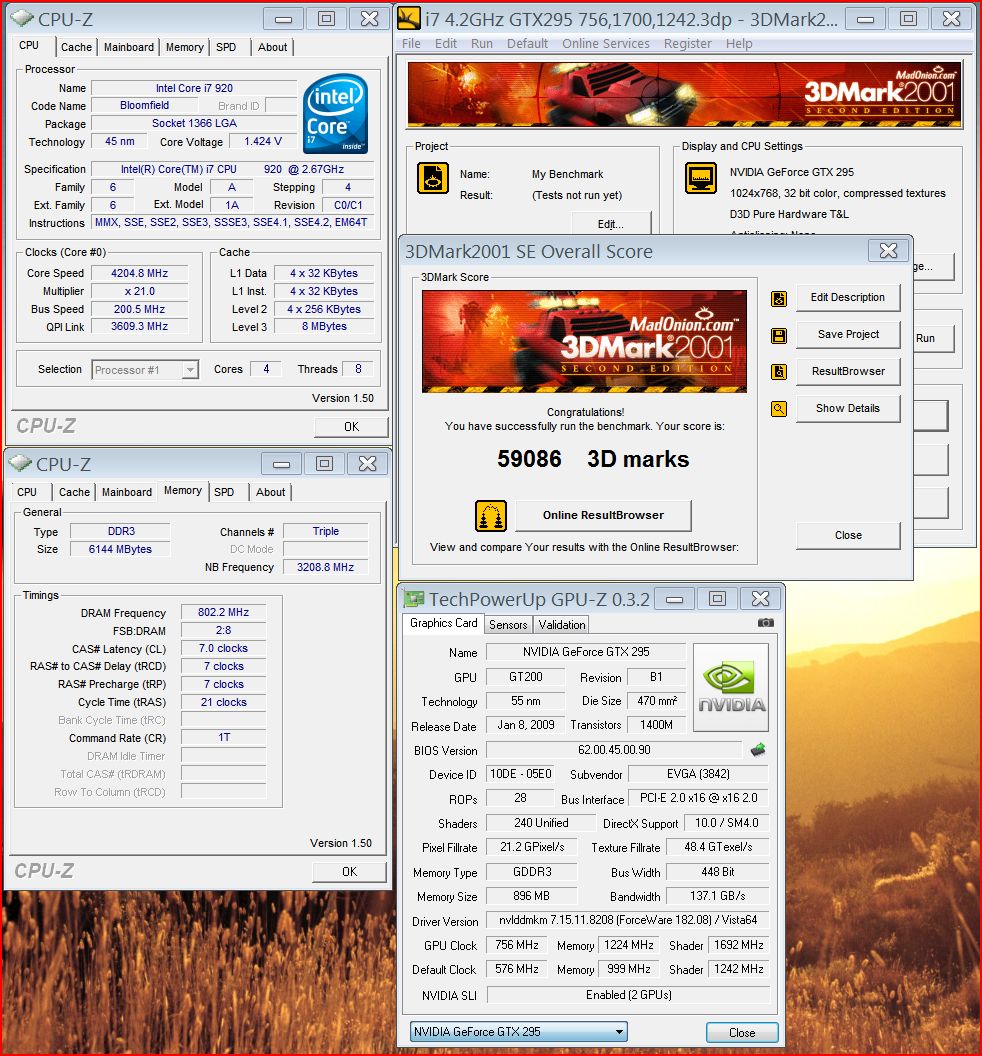Click the DRAM Frequency value 802.2 MHz
Image resolution: width=982 pixels, height=1056 pixels.
223,613
